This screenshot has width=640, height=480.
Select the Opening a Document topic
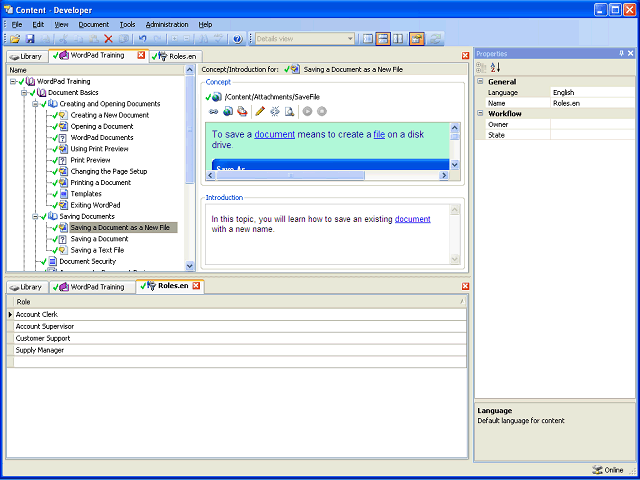pos(102,127)
